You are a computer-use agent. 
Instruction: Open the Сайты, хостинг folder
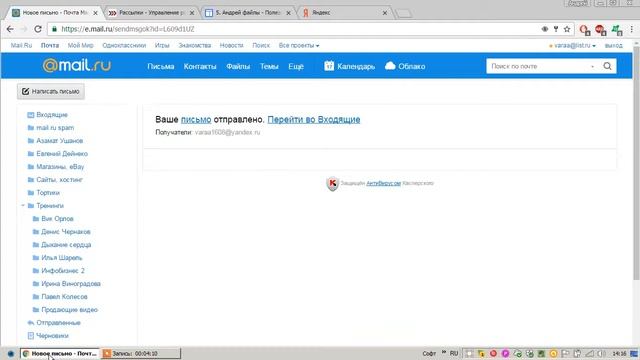59,180
